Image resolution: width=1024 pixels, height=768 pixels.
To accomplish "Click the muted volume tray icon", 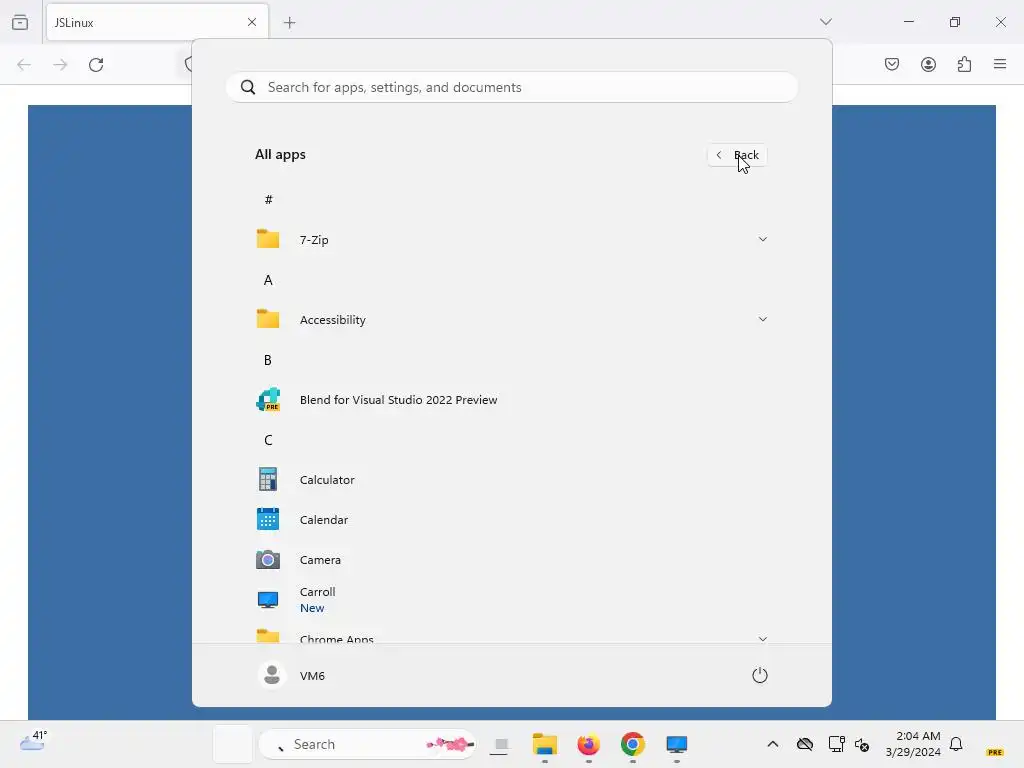I will click(862, 744).
